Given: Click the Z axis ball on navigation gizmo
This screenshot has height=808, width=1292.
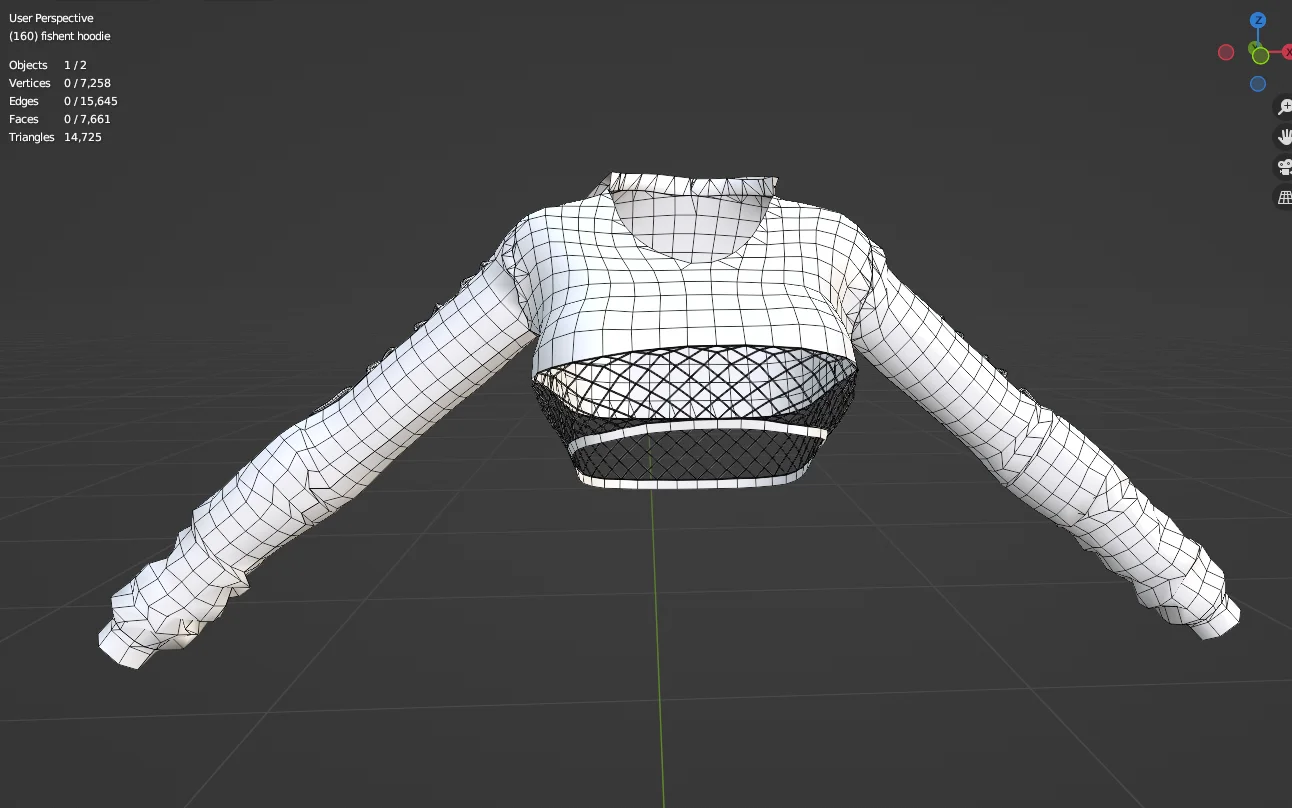Looking at the screenshot, I should (x=1257, y=20).
